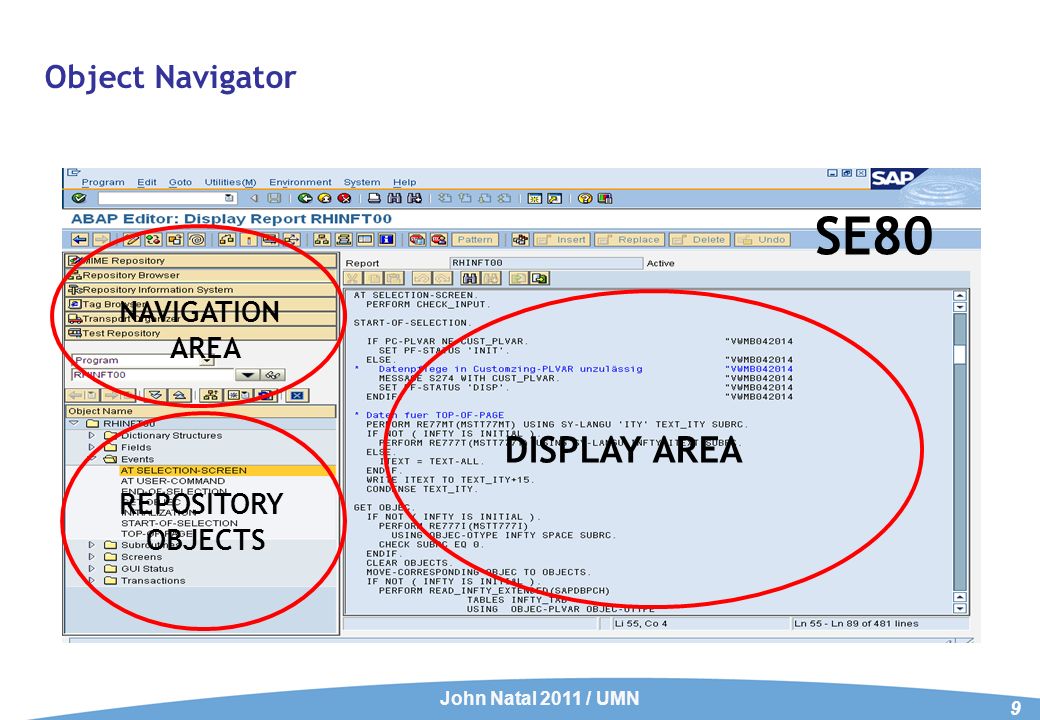The image size is (1040, 720).
Task: Click the green Back arrow icon
Action: coord(304,198)
